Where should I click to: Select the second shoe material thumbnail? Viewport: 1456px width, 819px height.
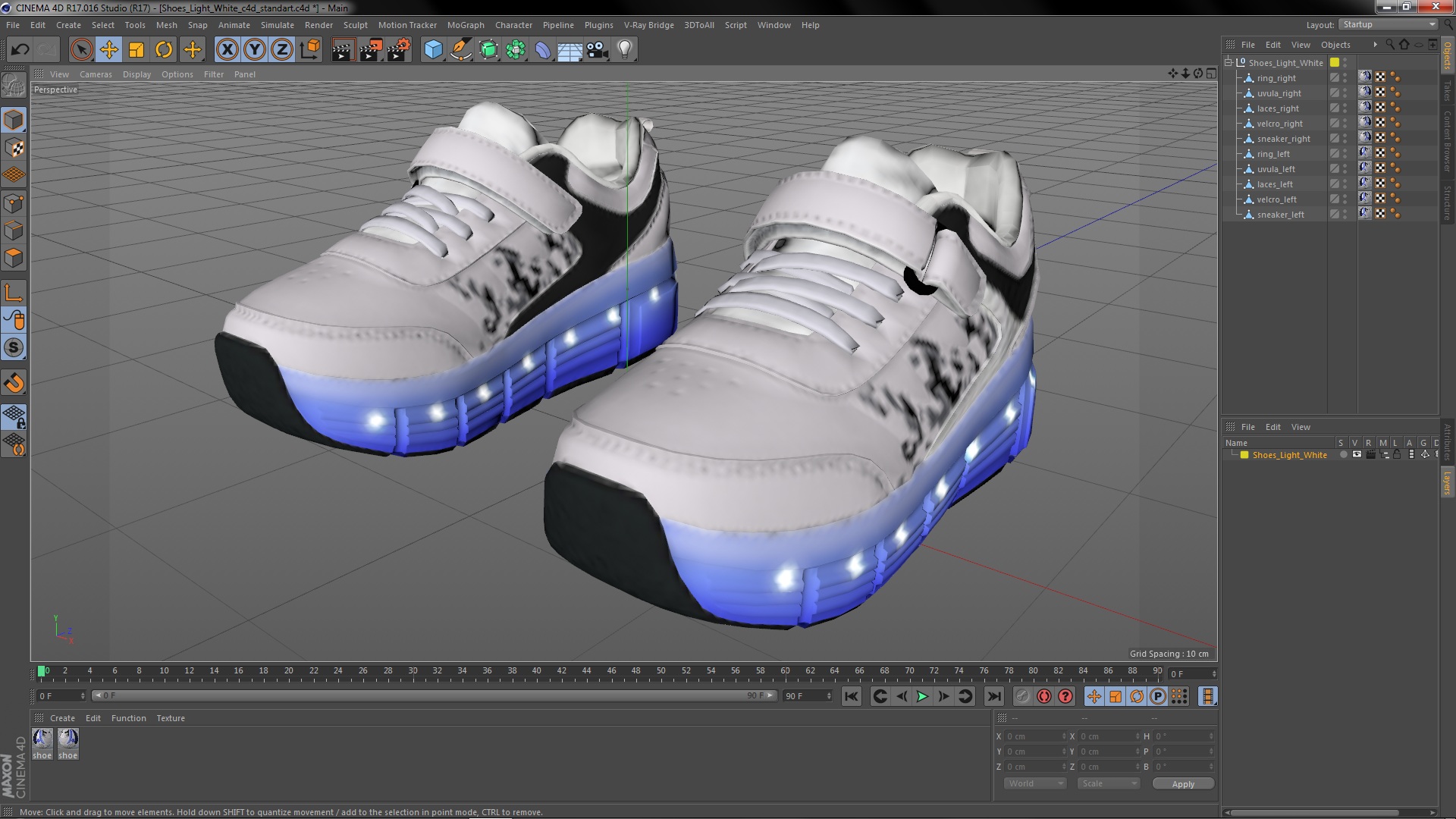pyautogui.click(x=68, y=739)
